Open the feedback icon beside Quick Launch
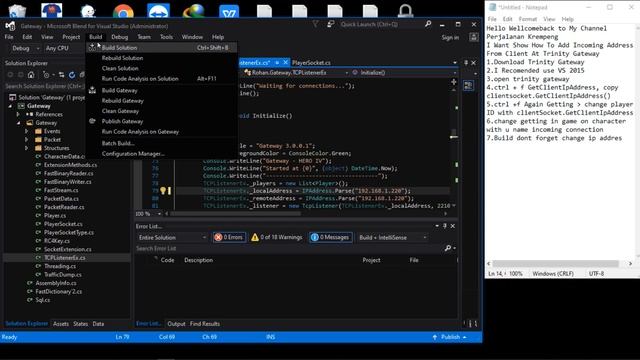 [x=331, y=24]
